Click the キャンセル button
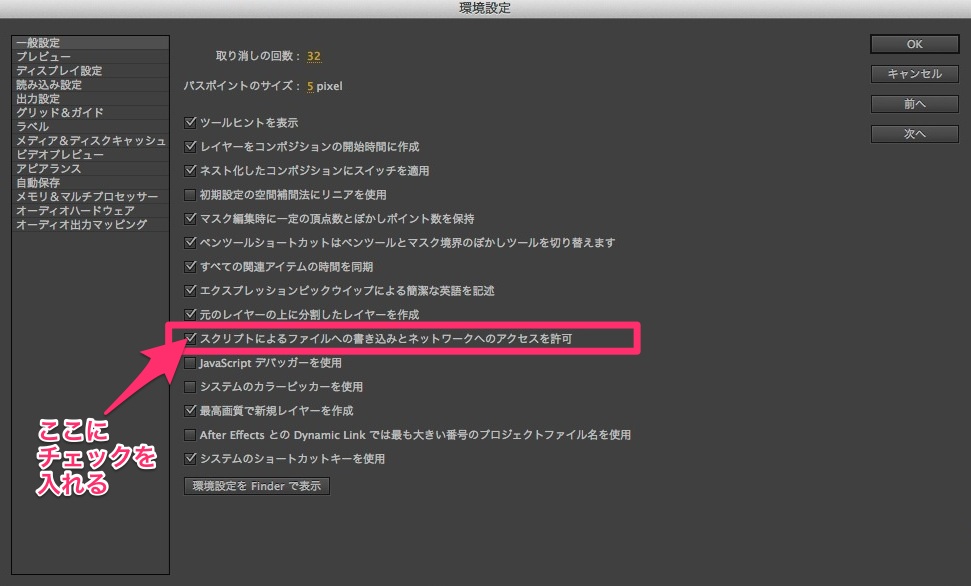 tap(914, 74)
